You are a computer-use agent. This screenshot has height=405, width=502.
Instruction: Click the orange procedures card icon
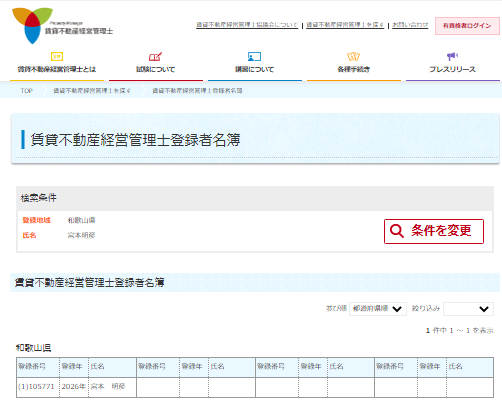pos(353,56)
